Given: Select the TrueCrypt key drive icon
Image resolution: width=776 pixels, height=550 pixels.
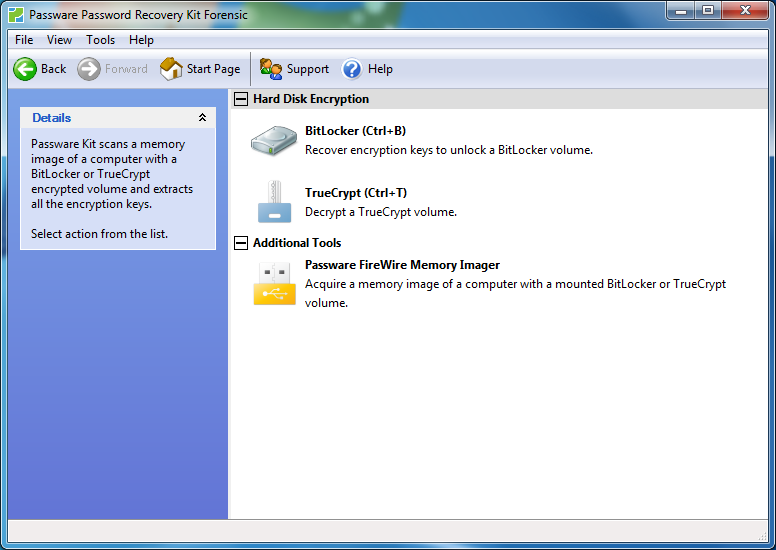Looking at the screenshot, I should [273, 202].
